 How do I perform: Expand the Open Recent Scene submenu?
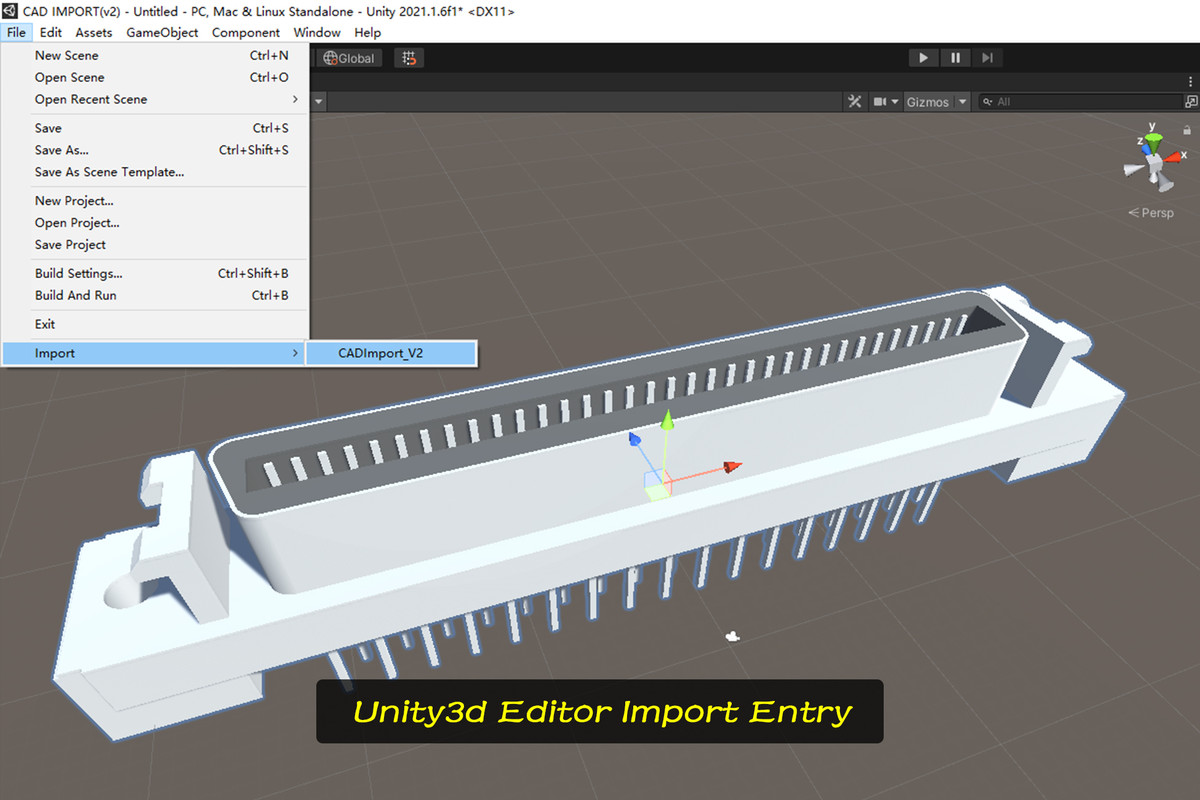click(155, 99)
